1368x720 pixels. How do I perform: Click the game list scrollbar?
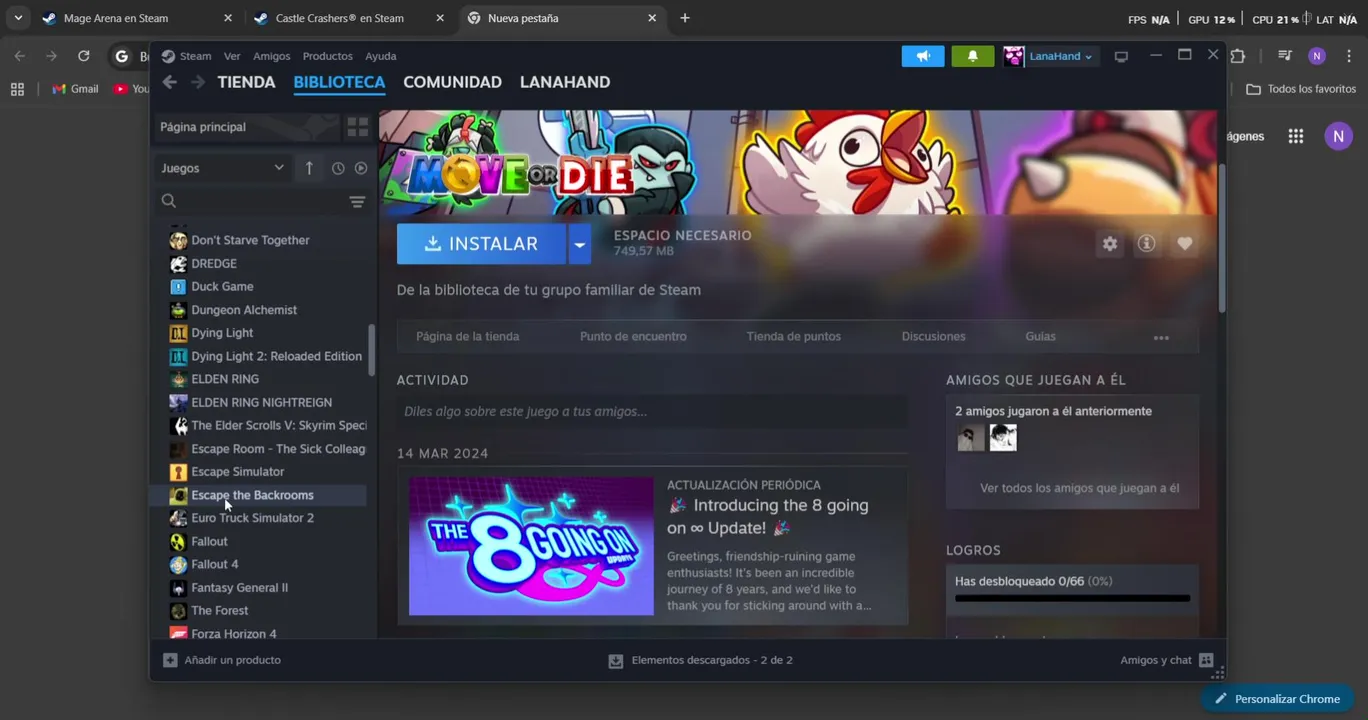(372, 350)
